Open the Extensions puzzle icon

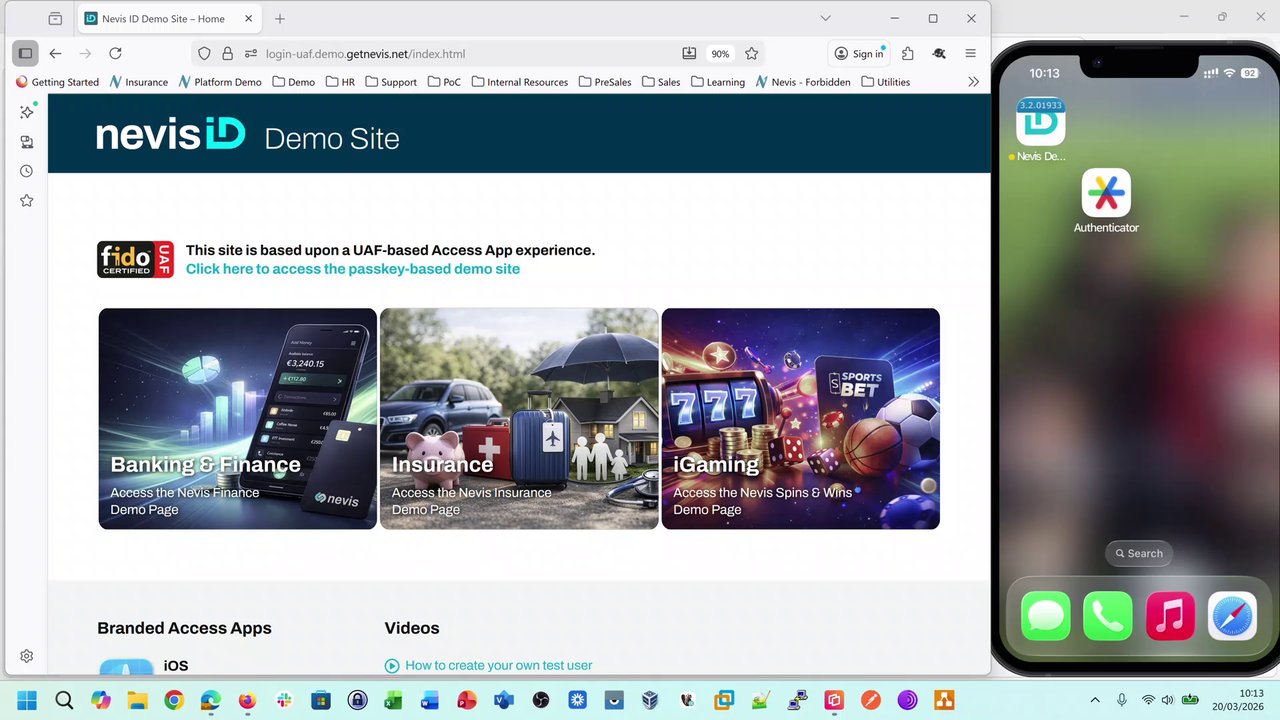click(x=908, y=54)
